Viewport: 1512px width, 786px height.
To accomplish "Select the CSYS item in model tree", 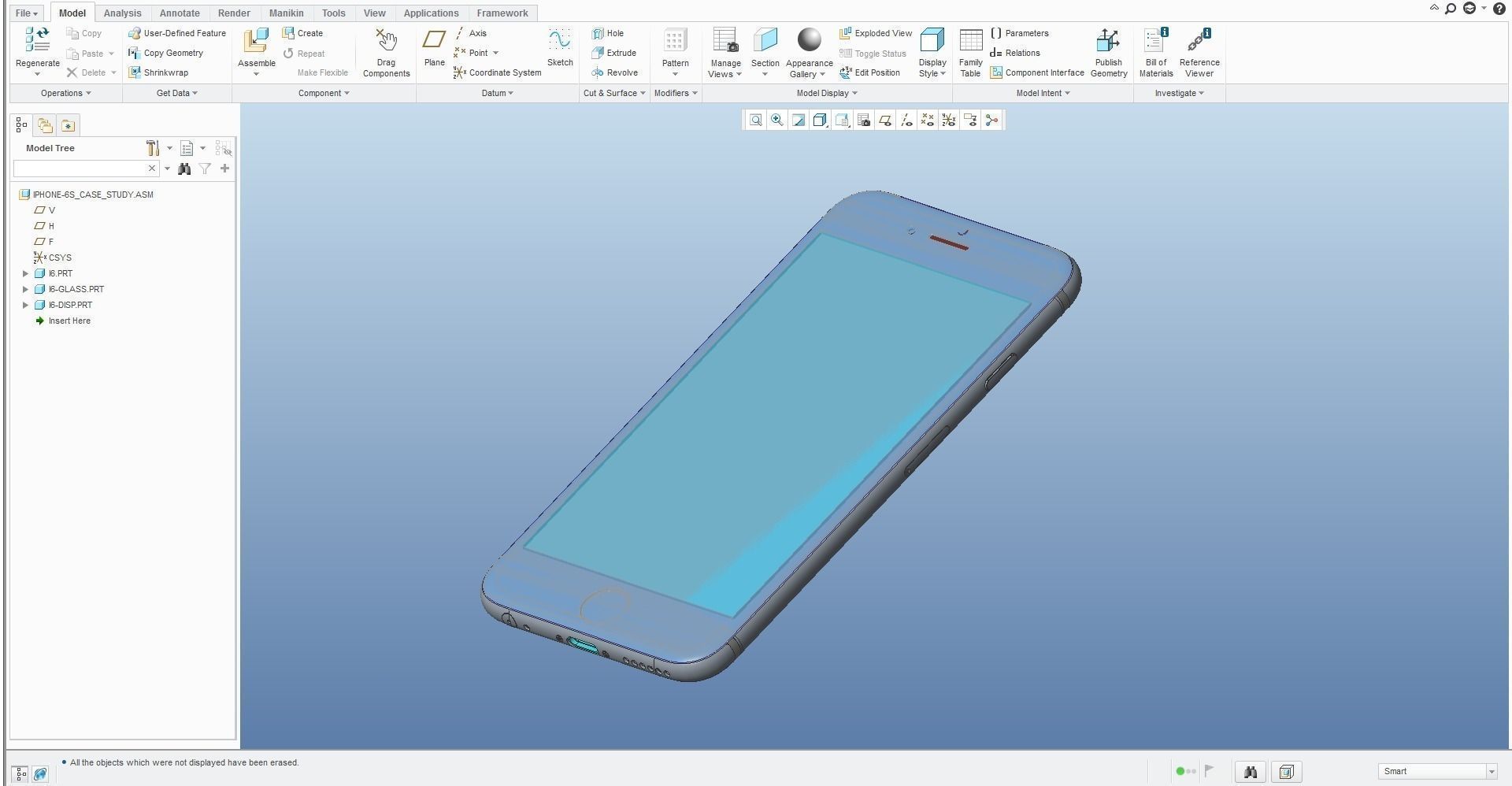I will 52,258.
